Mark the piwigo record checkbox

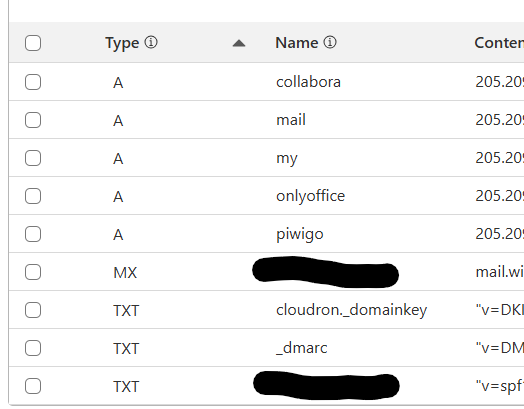click(x=33, y=234)
